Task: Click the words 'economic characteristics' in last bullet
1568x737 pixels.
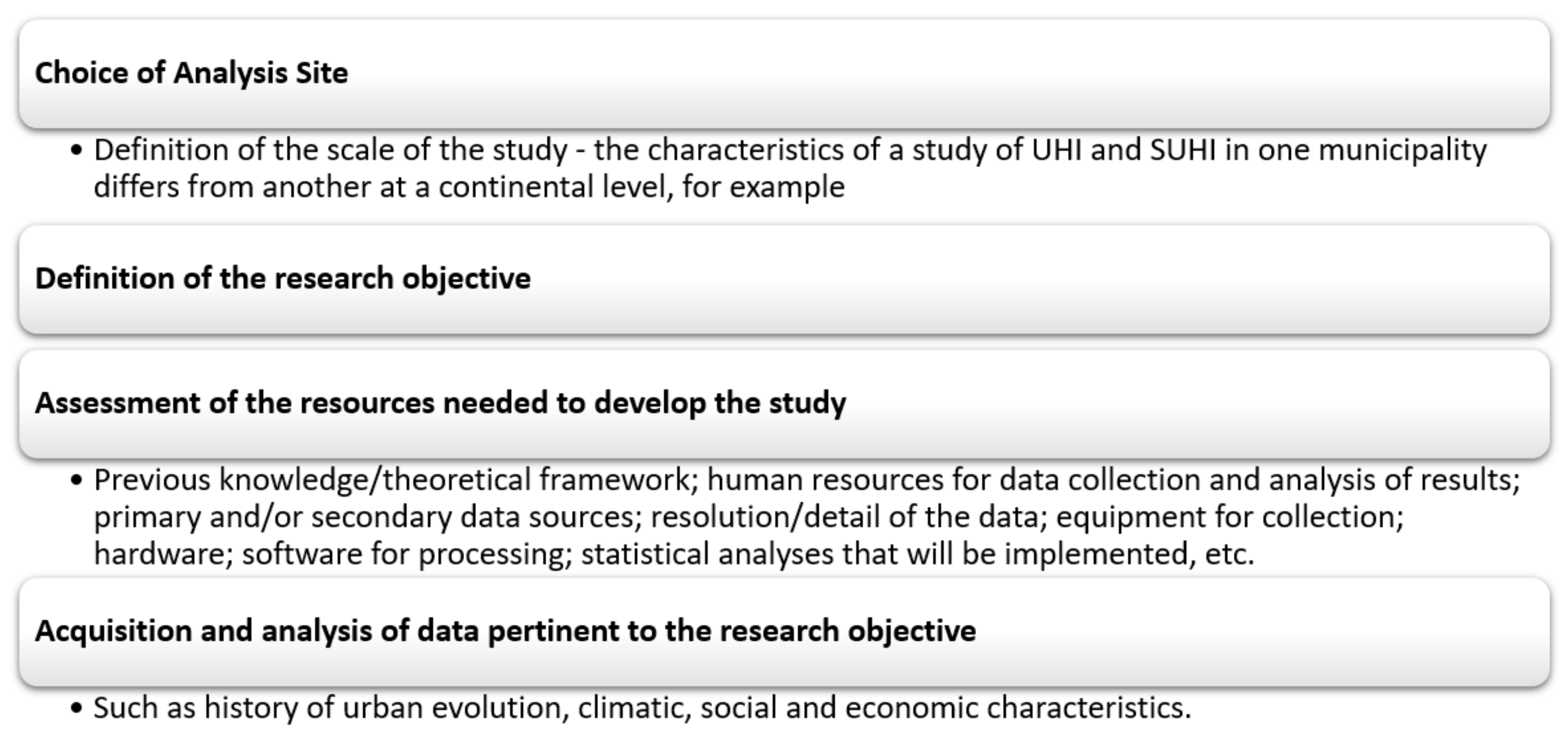Action: click(x=1017, y=708)
